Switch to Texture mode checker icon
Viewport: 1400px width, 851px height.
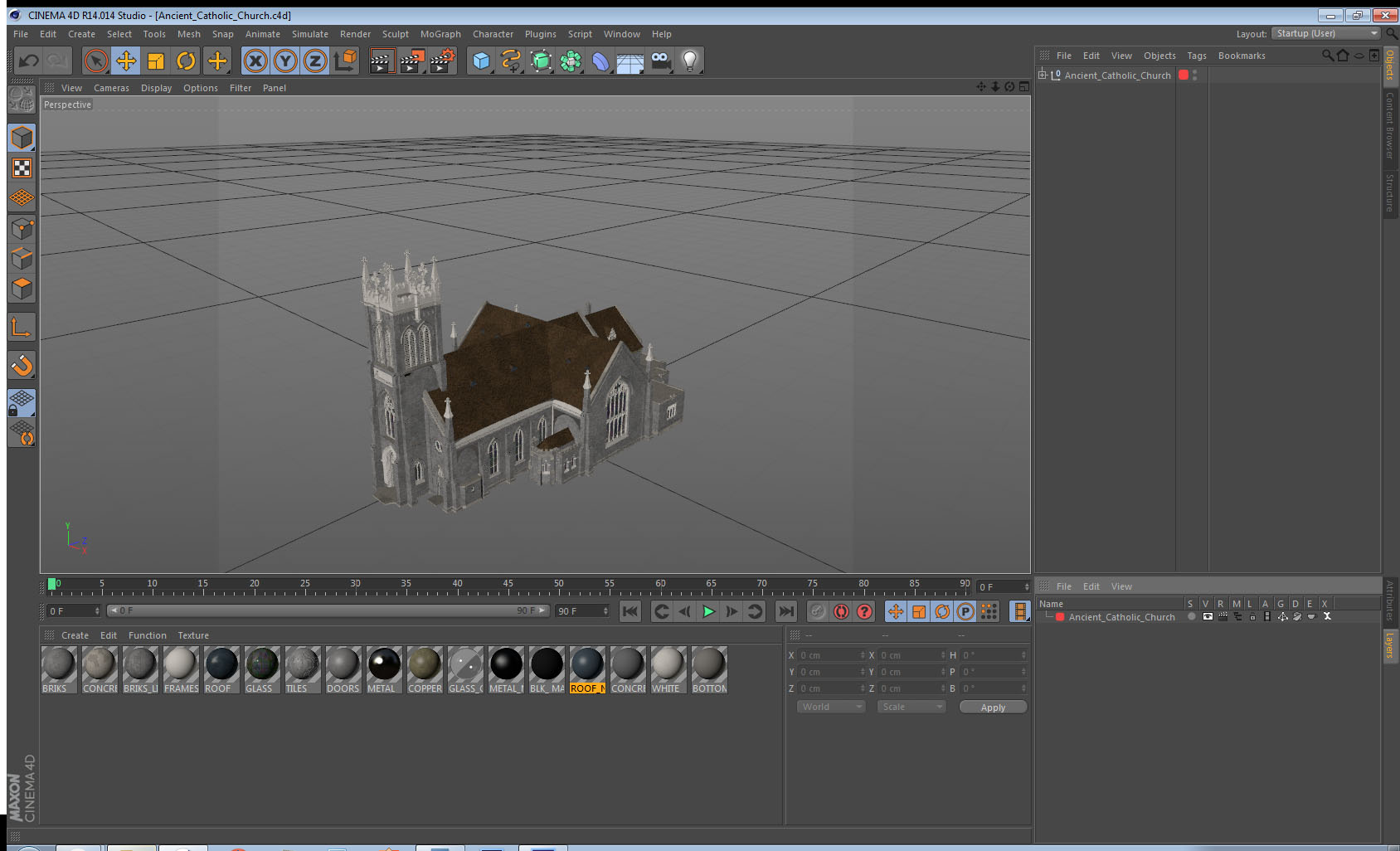point(22,168)
